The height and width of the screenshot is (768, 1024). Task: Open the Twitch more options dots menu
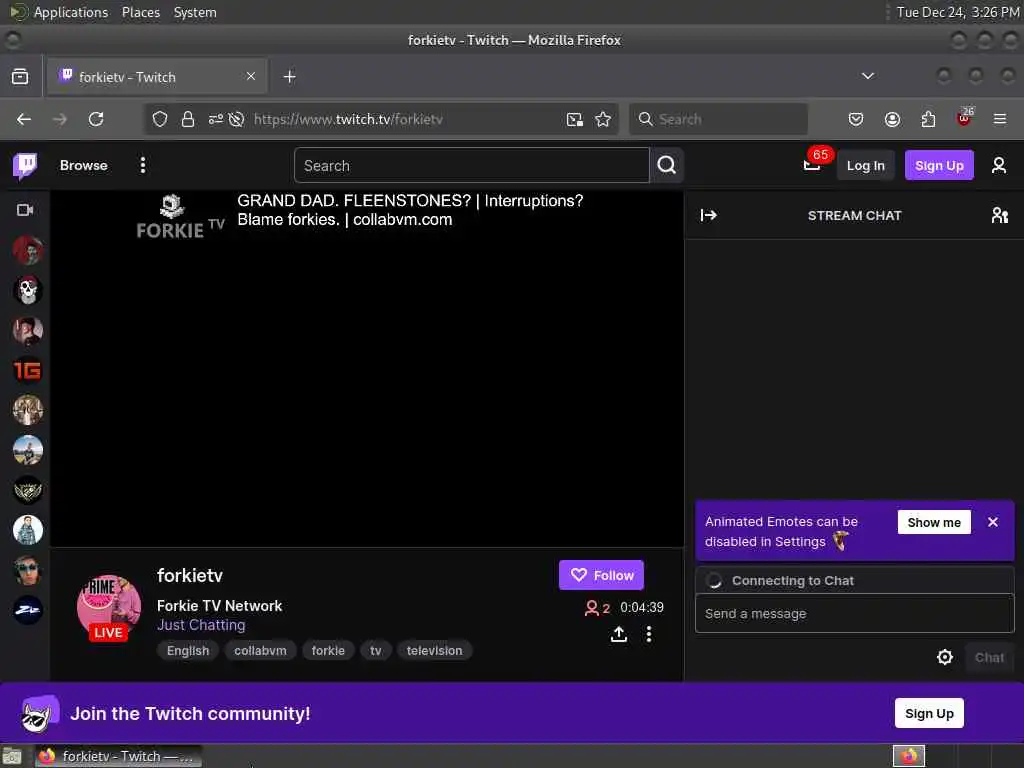click(x=142, y=165)
